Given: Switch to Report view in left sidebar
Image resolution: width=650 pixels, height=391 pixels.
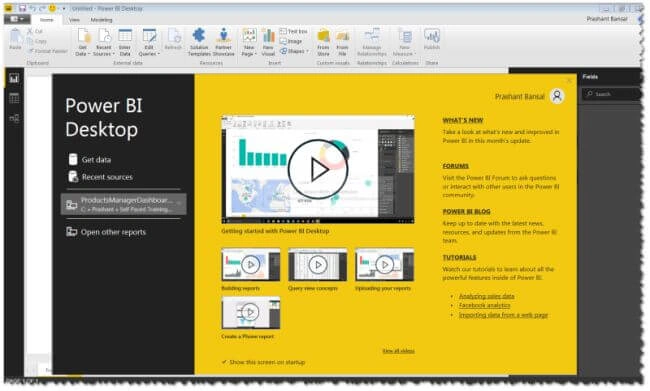Looking at the screenshot, I should pos(14,78).
